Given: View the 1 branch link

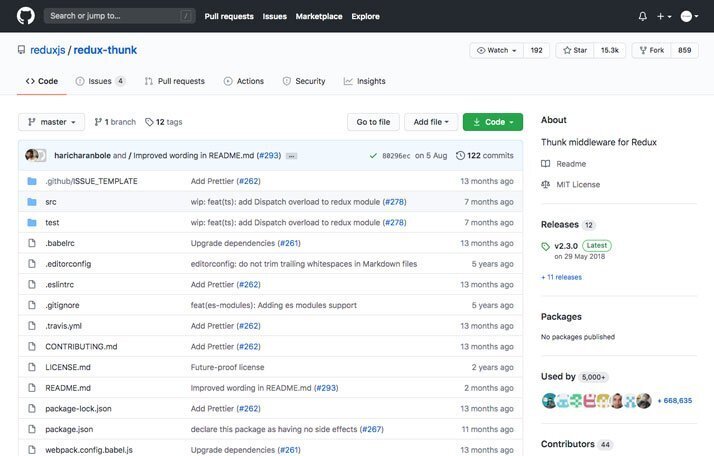Looking at the screenshot, I should tap(115, 122).
